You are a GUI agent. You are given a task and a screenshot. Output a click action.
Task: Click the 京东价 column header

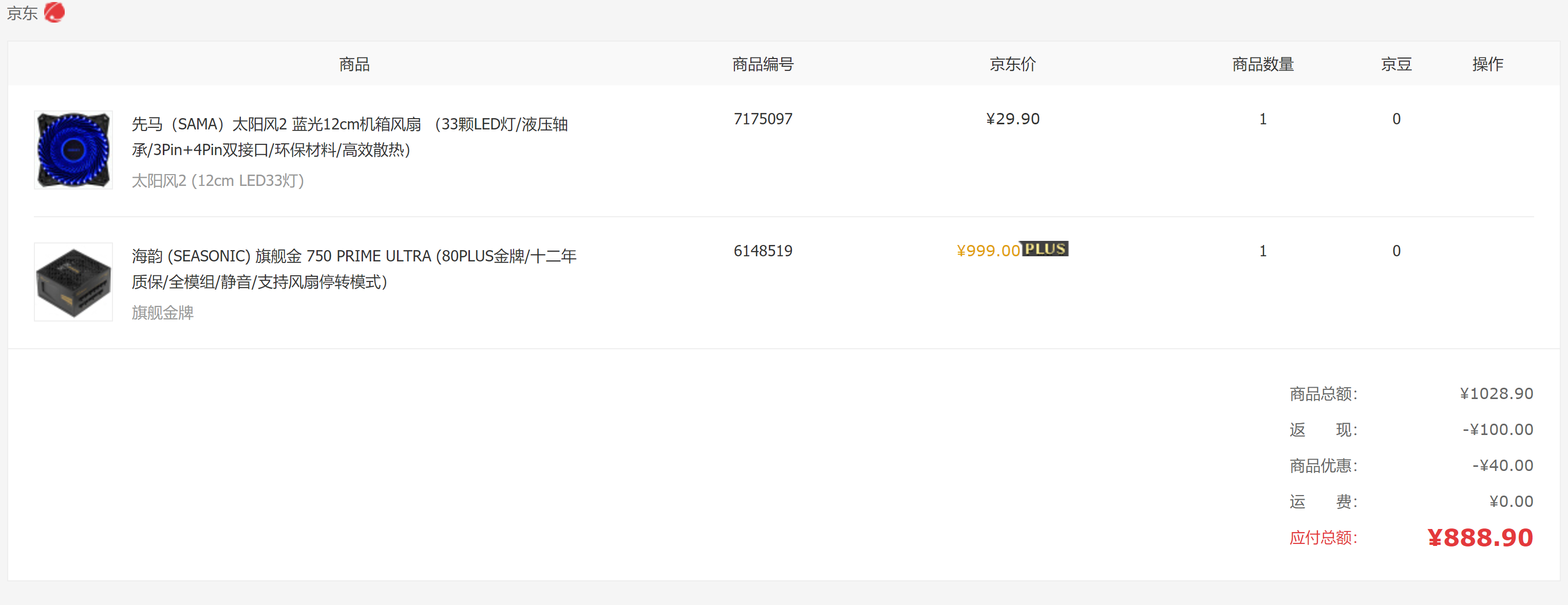(x=1012, y=64)
